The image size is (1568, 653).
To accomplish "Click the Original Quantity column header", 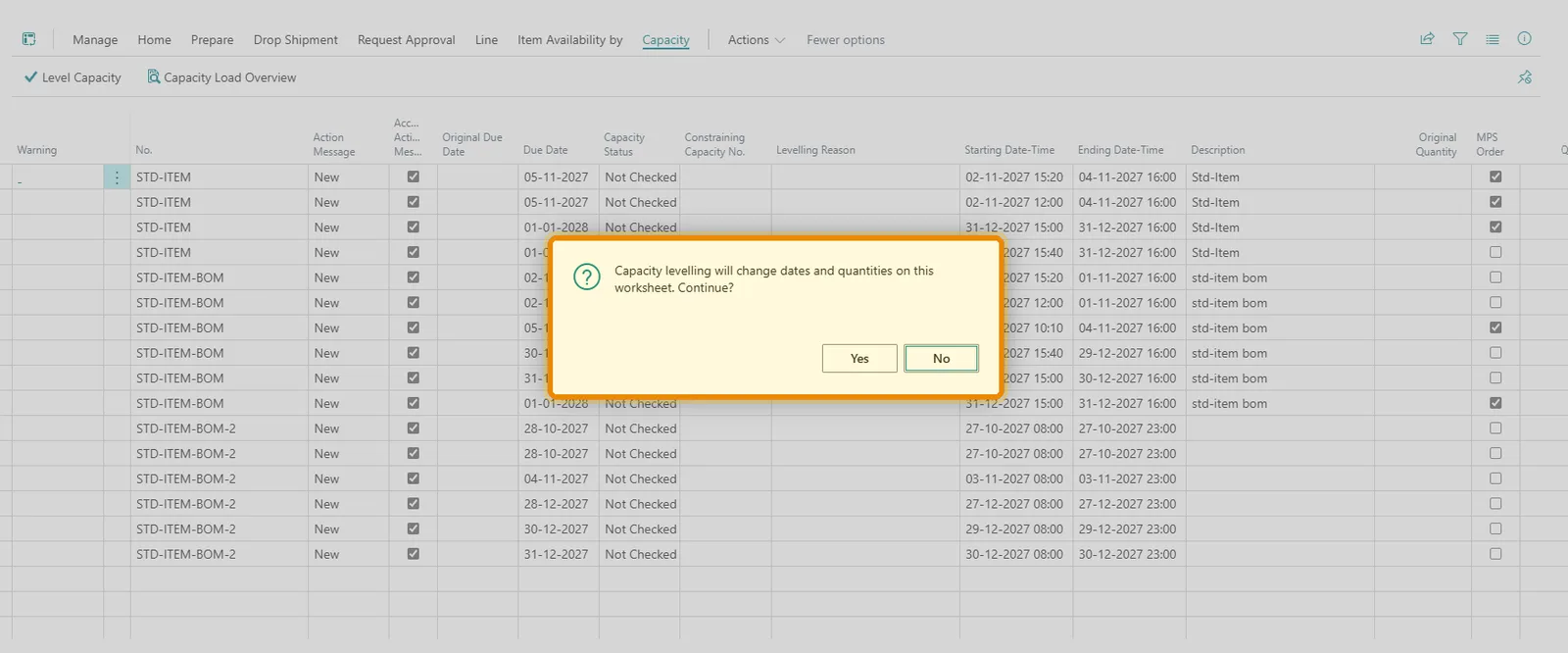I will tap(1437, 144).
